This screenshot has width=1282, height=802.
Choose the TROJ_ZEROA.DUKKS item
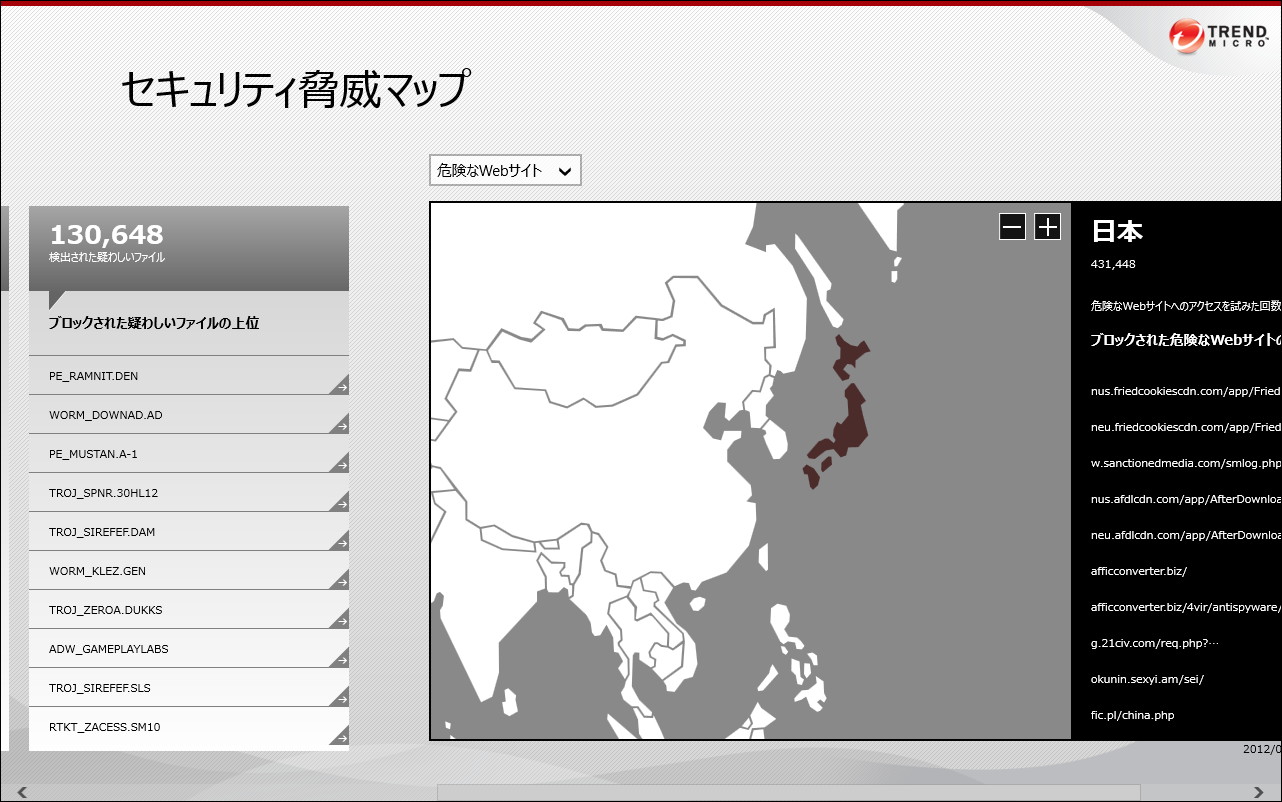click(189, 610)
